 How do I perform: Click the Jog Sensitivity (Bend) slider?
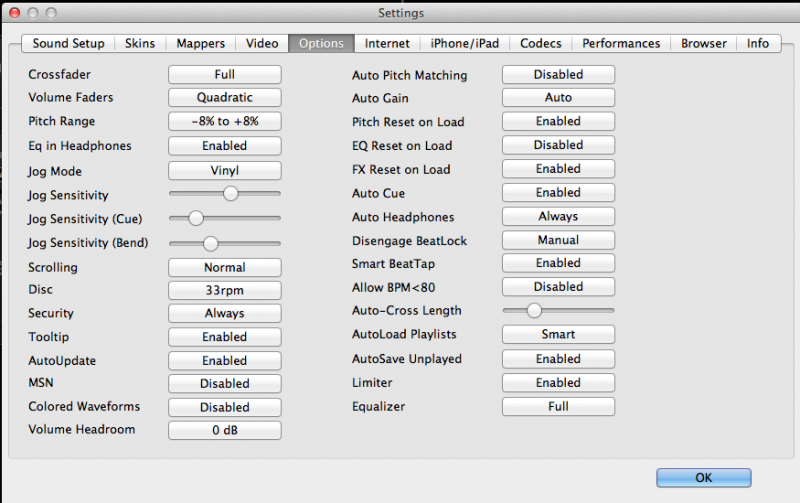(x=210, y=243)
